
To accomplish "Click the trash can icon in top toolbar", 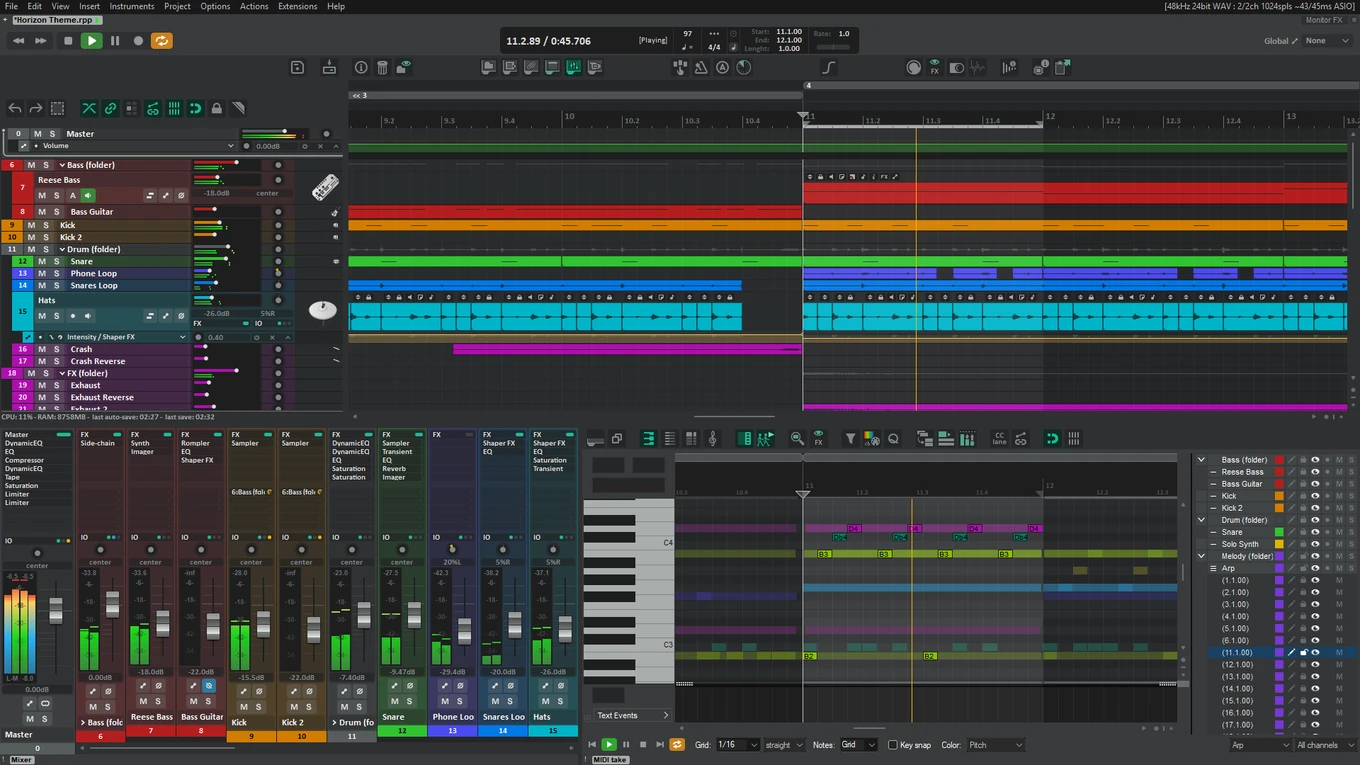I will coord(382,68).
